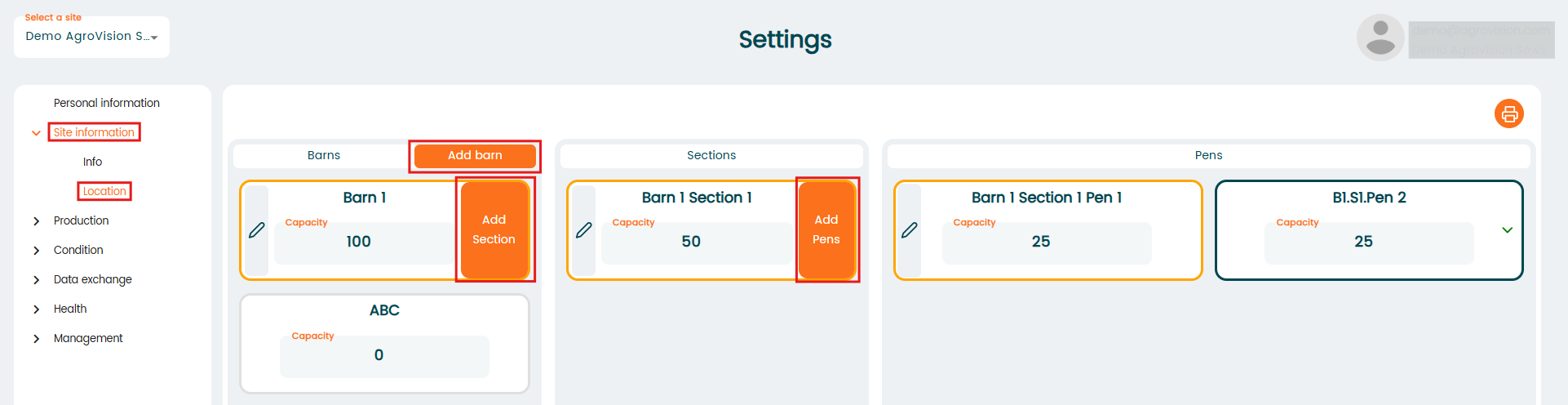Viewport: 1568px width, 405px height.
Task: Open the Select a site dropdown
Action: [x=91, y=37]
